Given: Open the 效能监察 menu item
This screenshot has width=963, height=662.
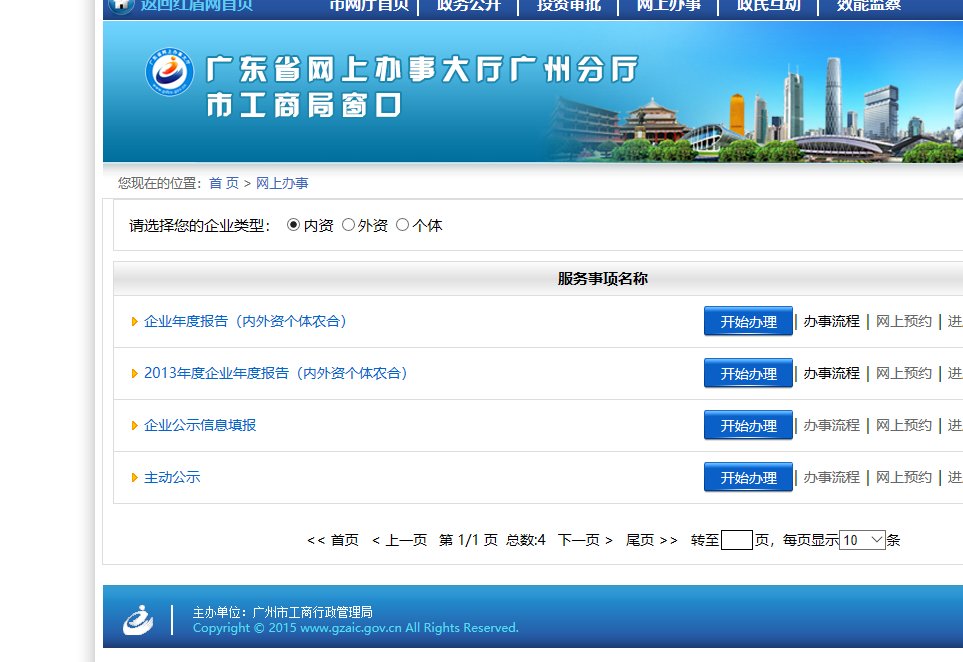Looking at the screenshot, I should click(868, 6).
